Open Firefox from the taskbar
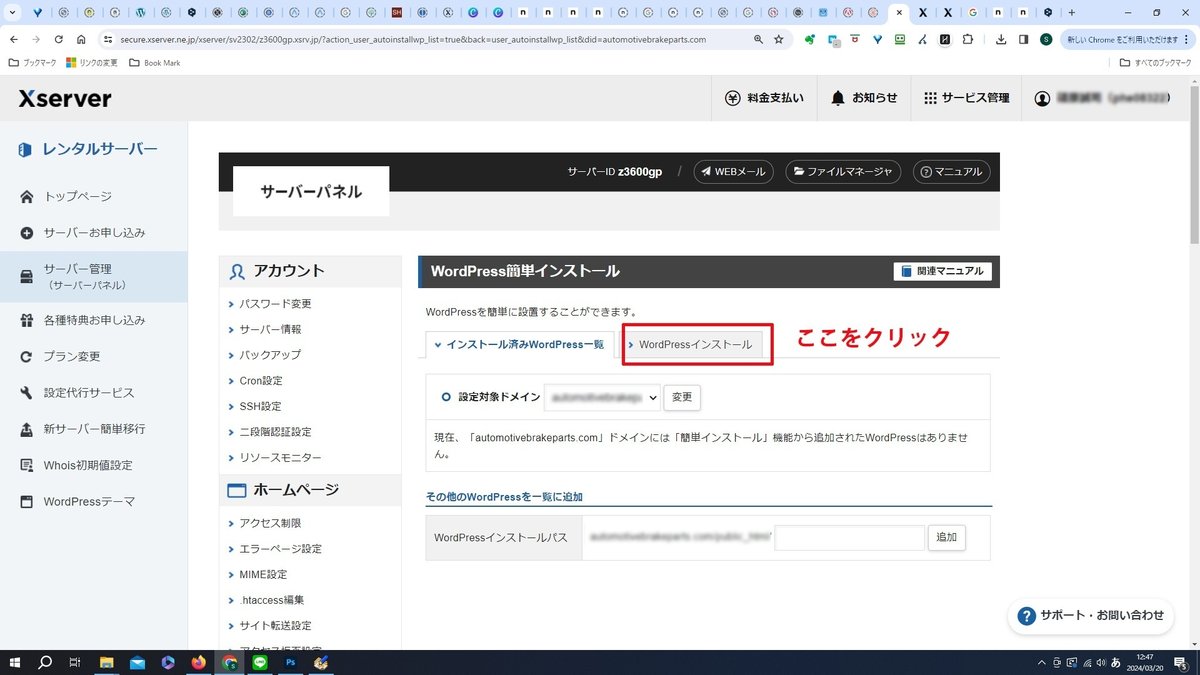 click(x=198, y=662)
